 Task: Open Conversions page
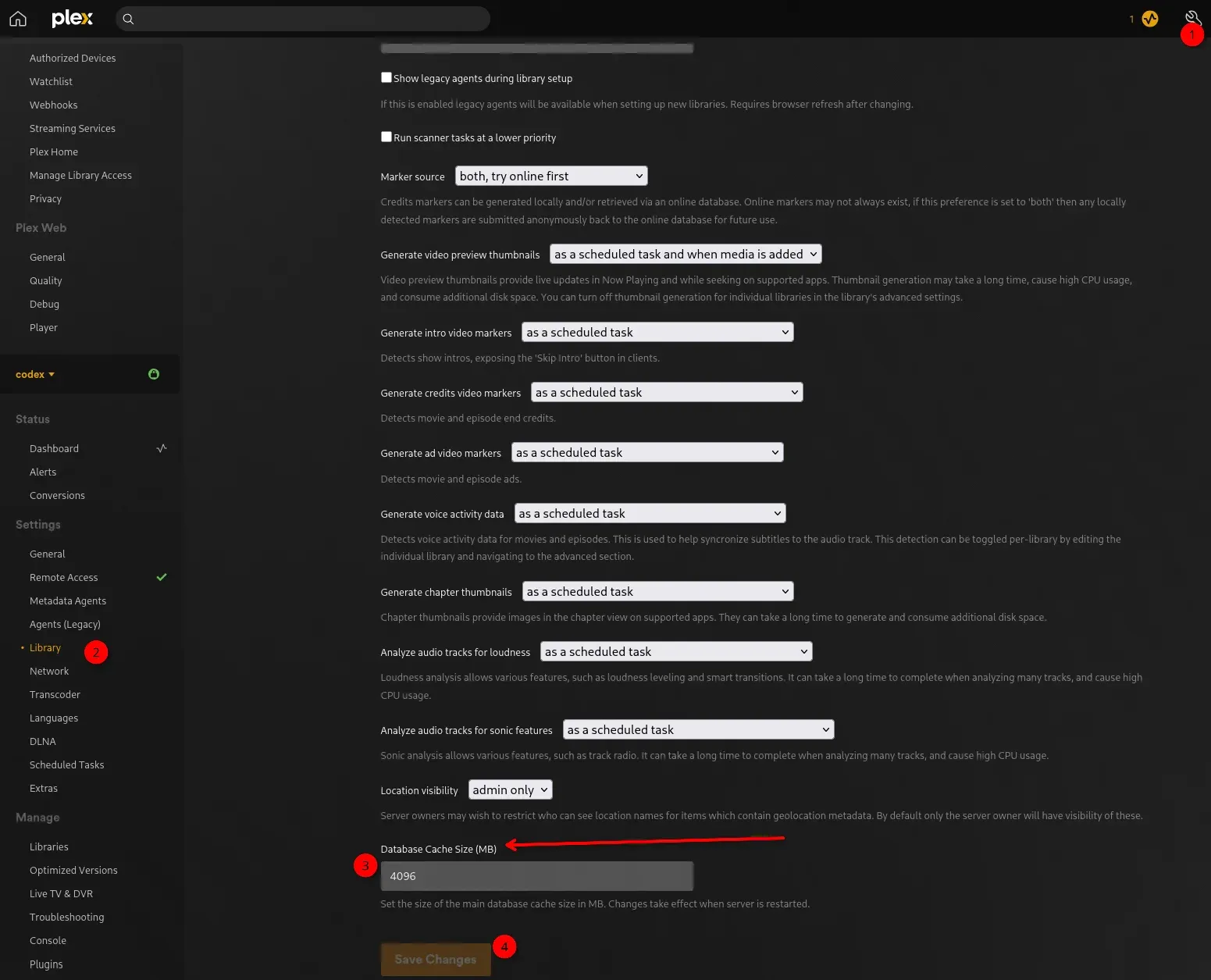point(57,495)
